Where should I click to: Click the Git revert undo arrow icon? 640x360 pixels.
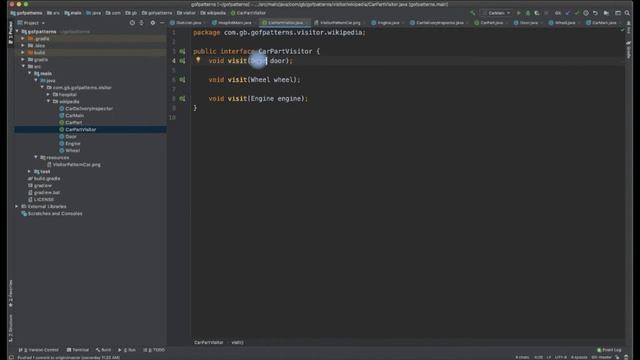(596, 13)
